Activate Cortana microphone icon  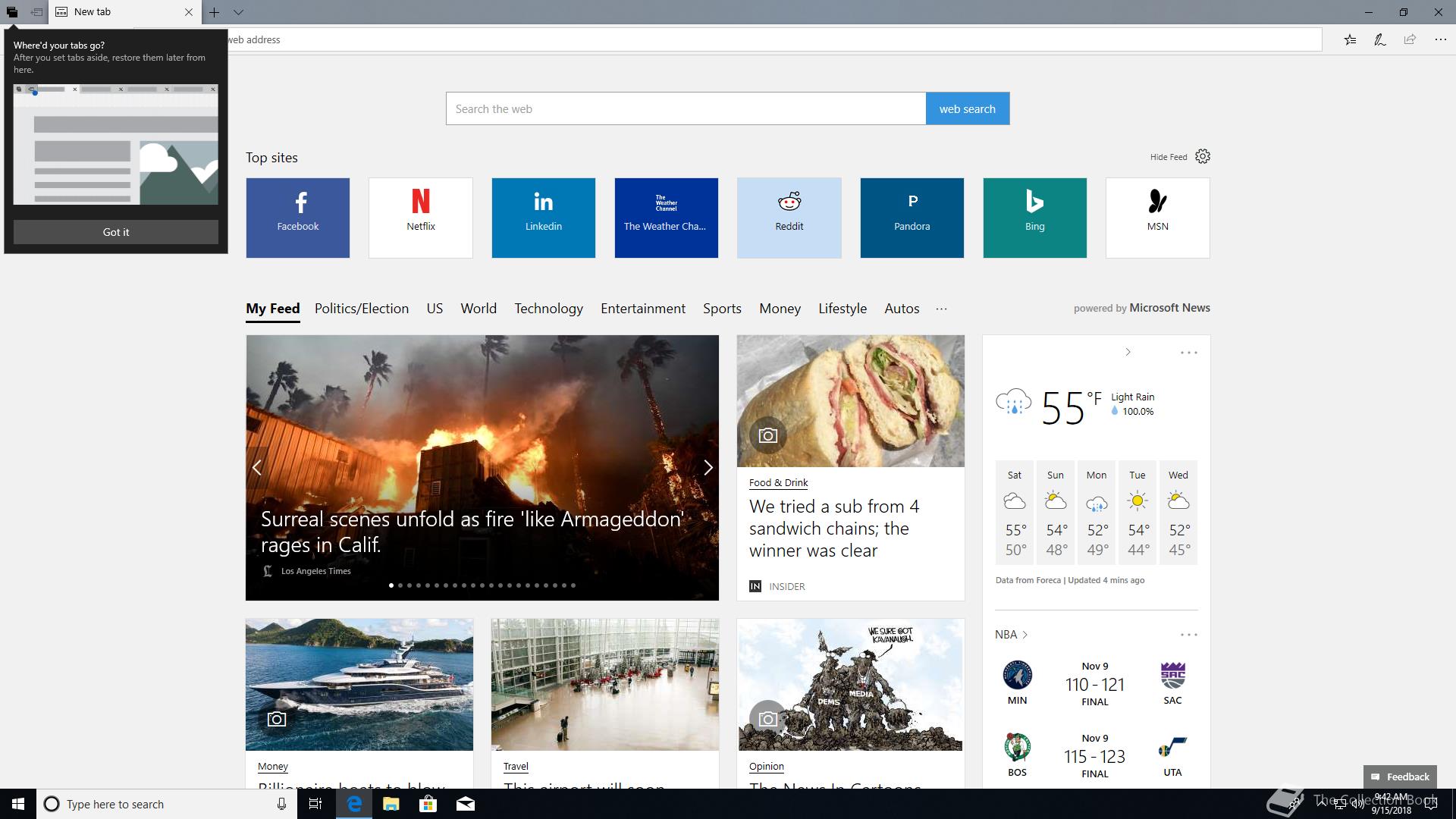pyautogui.click(x=281, y=804)
